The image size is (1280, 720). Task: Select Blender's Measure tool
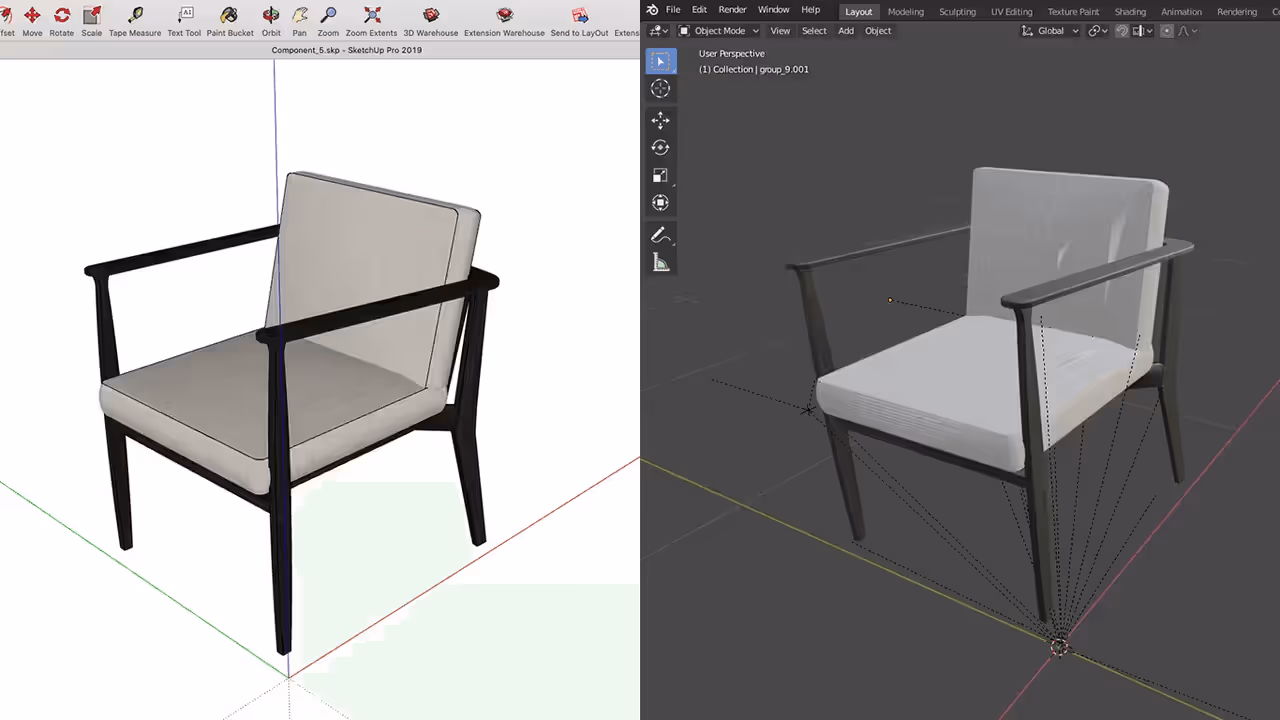click(x=660, y=263)
